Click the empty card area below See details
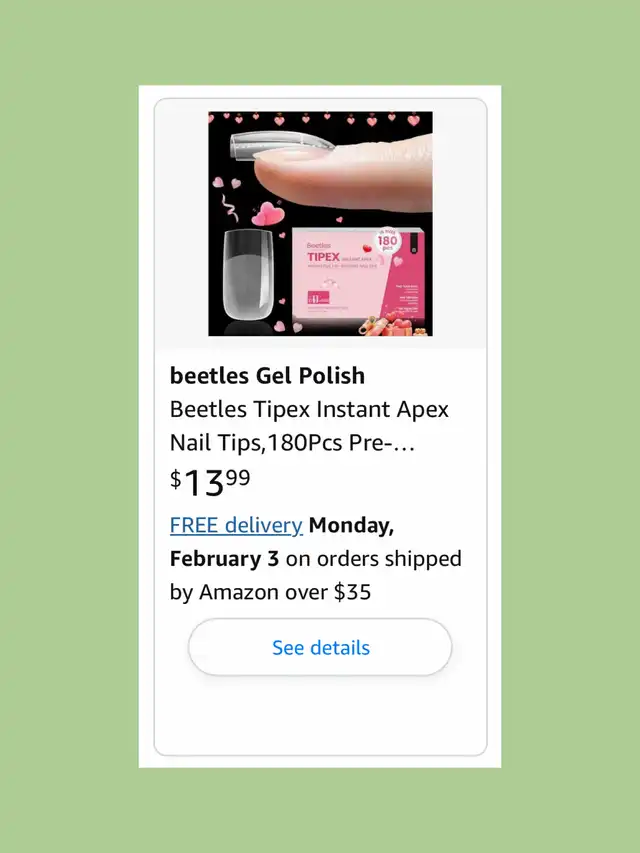 point(320,715)
